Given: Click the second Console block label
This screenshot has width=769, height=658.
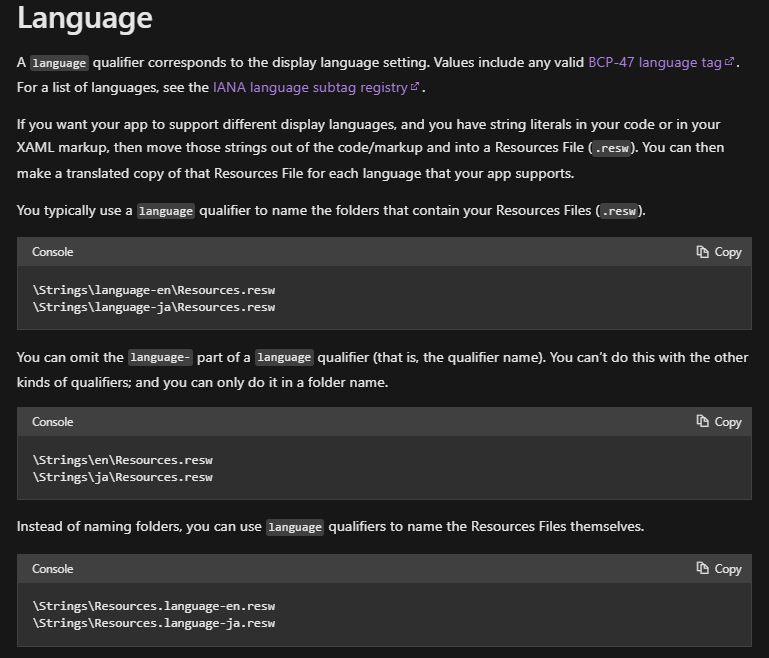Looking at the screenshot, I should 52,422.
